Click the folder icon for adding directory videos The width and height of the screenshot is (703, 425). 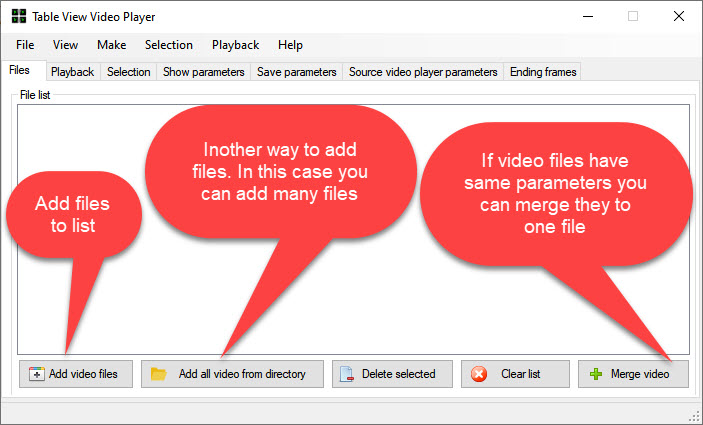158,374
